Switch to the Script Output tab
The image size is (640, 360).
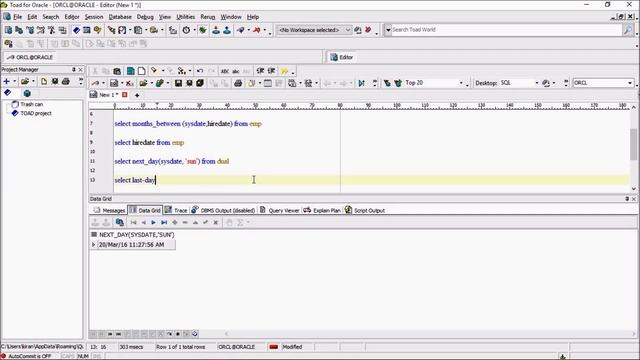(365, 210)
